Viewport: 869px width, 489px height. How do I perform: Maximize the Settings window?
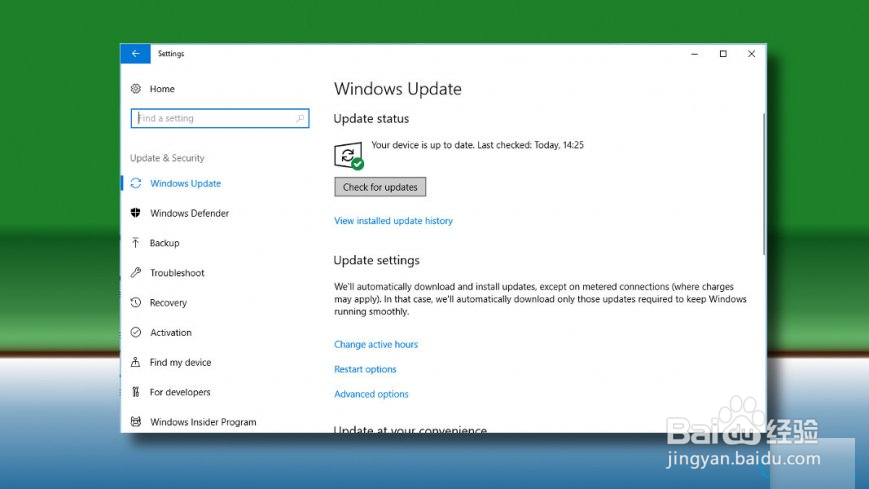[x=723, y=54]
